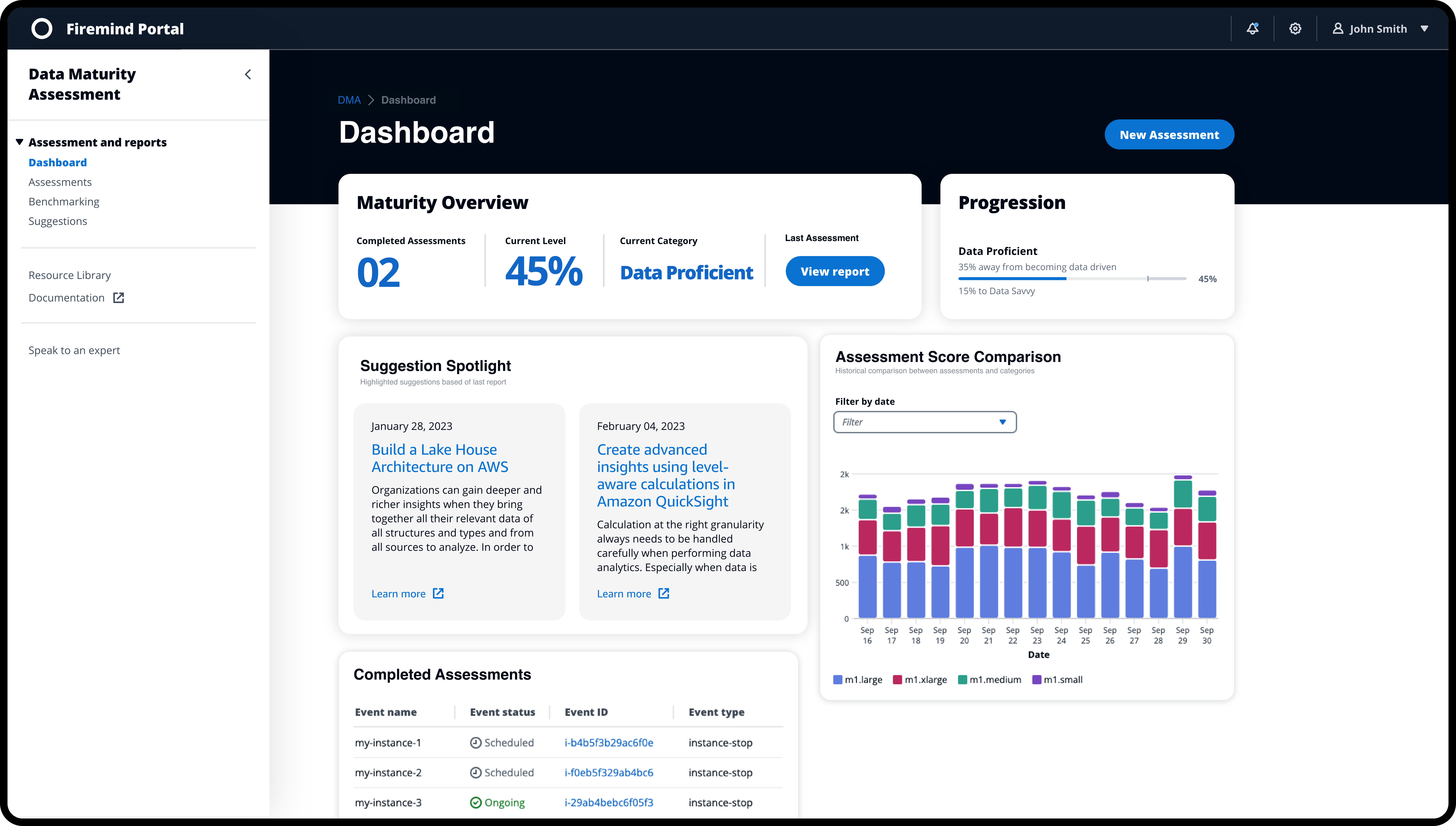Open event ID i-f0eb5f329ab4bc6
This screenshot has width=1456, height=826.
point(609,773)
